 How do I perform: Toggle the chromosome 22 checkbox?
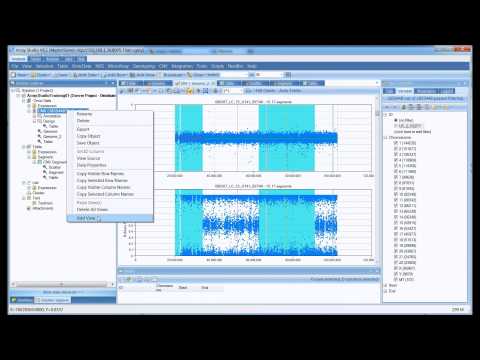[x=396, y=263]
